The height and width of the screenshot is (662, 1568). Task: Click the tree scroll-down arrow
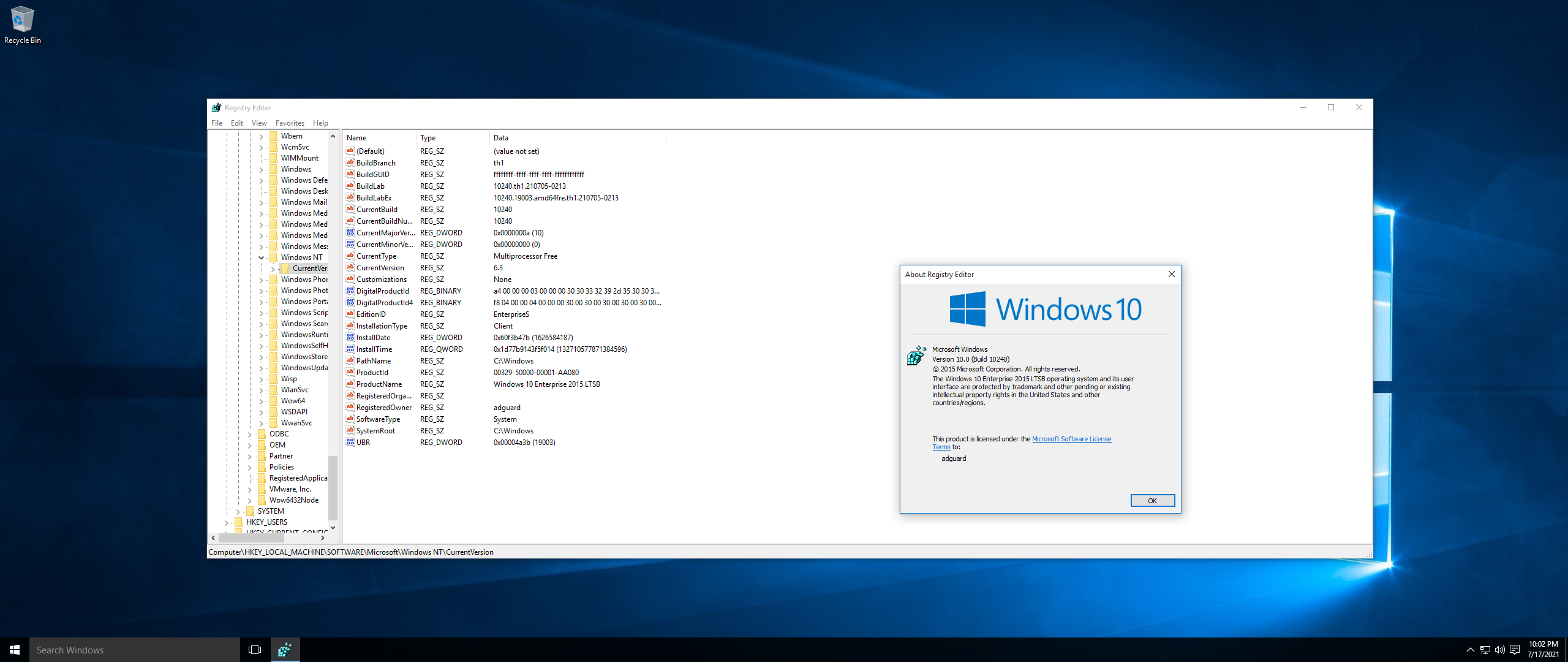(x=333, y=527)
